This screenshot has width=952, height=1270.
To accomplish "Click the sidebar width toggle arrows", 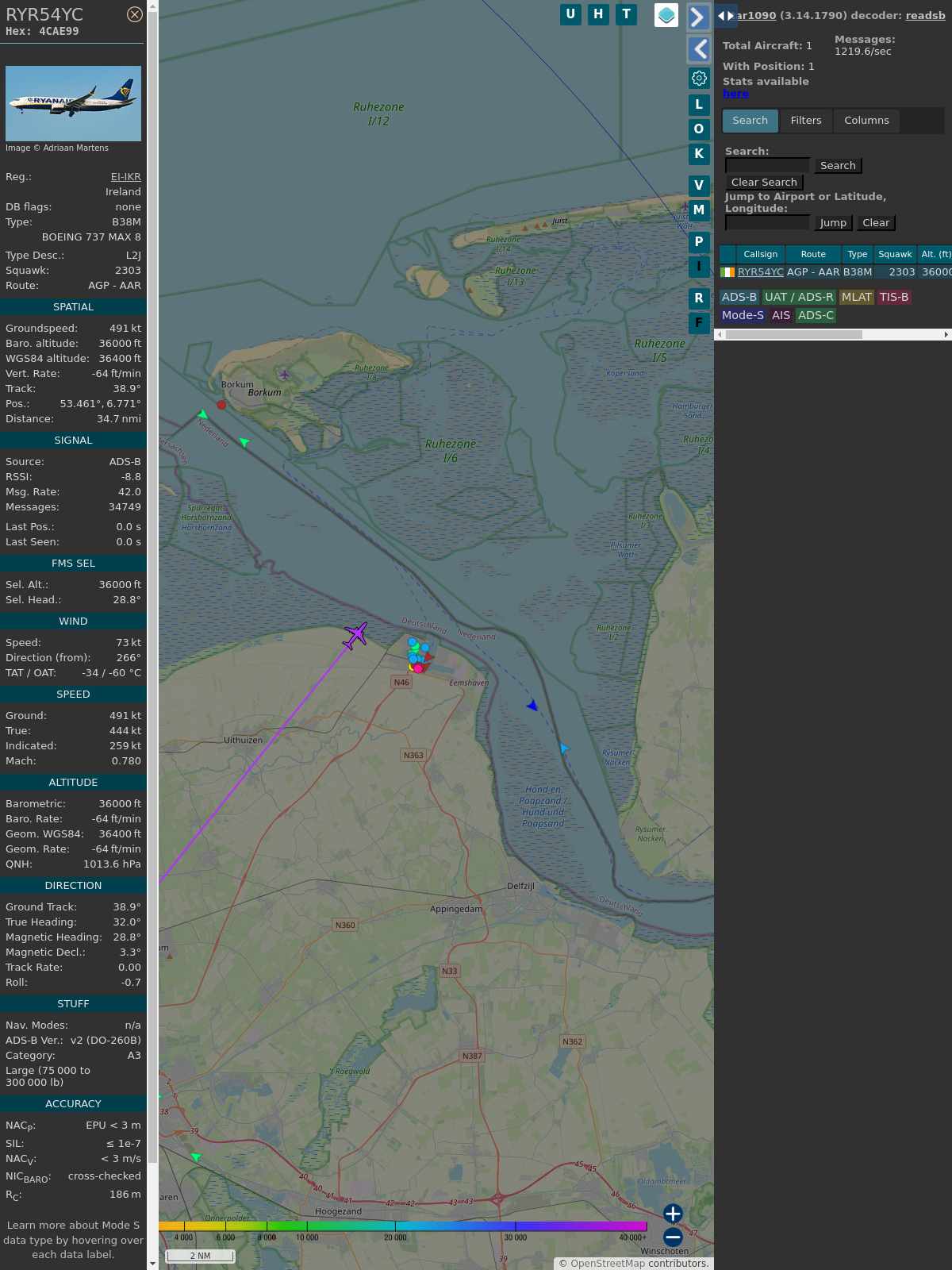I will click(725, 16).
